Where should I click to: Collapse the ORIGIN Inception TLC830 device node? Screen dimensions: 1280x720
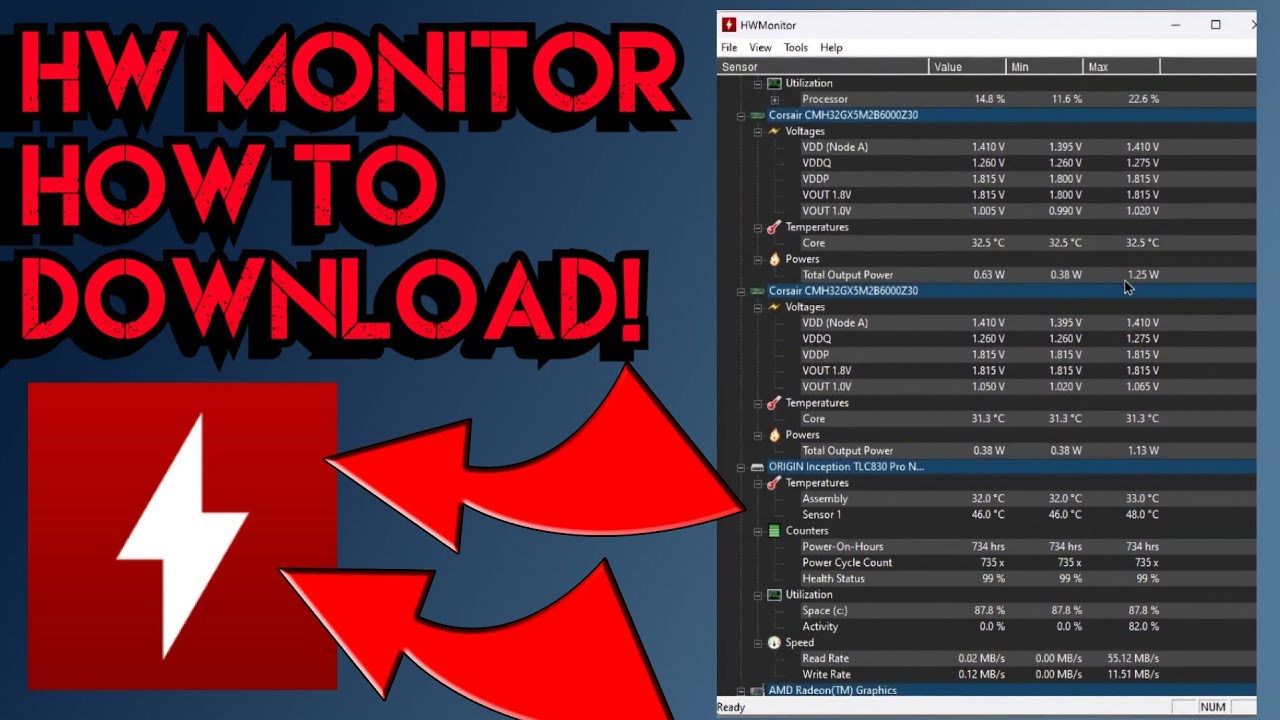click(x=741, y=467)
